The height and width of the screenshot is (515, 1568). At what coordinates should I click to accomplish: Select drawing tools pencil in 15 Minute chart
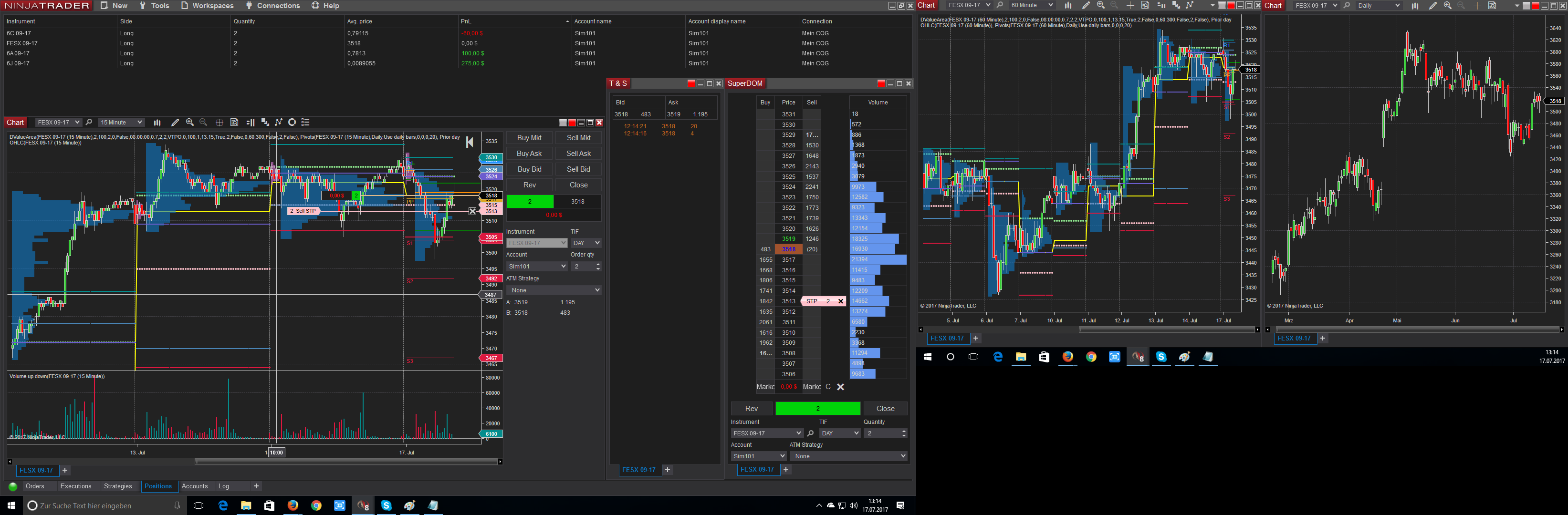click(x=175, y=122)
